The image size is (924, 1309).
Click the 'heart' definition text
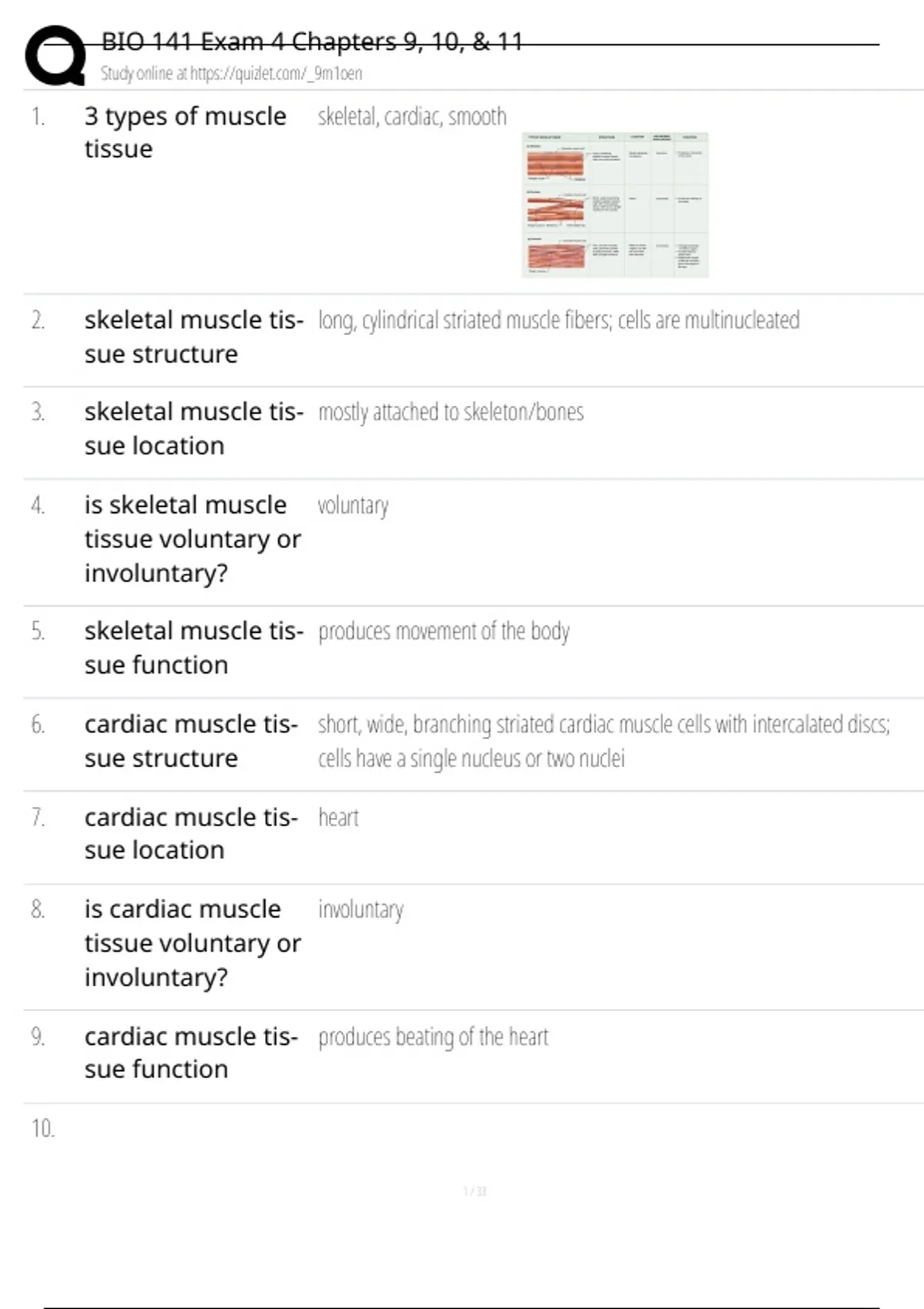(x=339, y=818)
